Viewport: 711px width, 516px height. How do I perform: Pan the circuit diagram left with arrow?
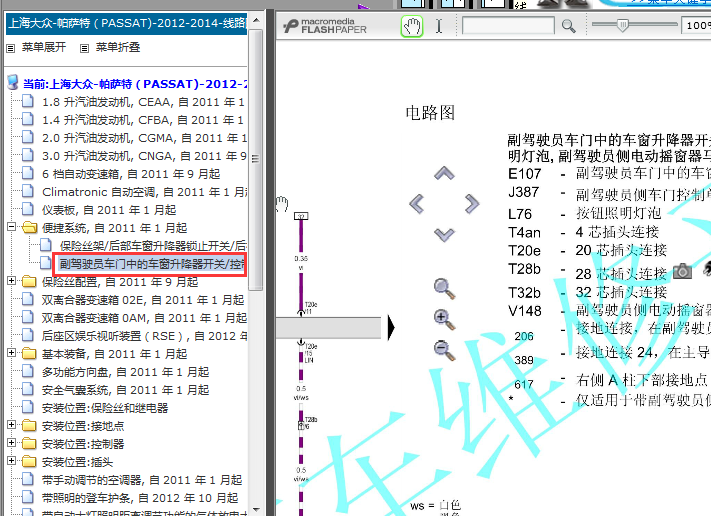417,204
